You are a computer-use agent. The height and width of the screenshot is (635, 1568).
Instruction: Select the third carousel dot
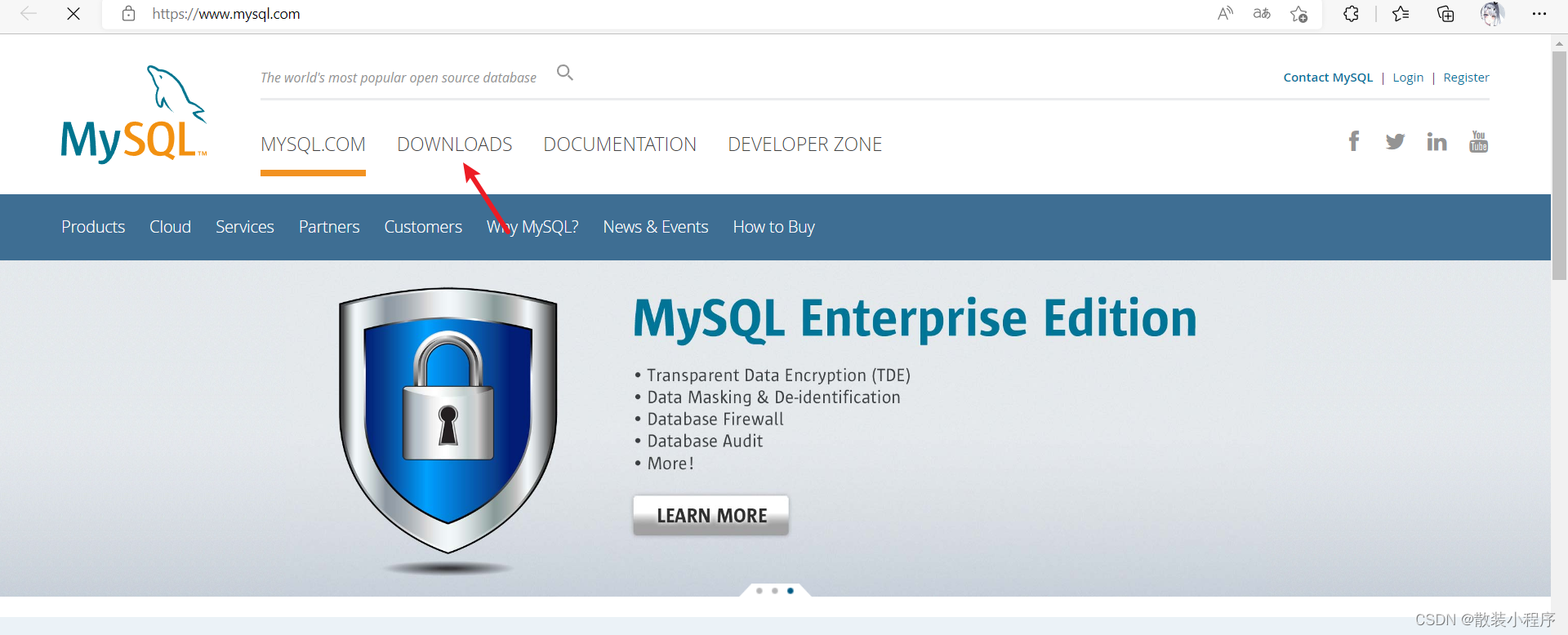(x=791, y=590)
